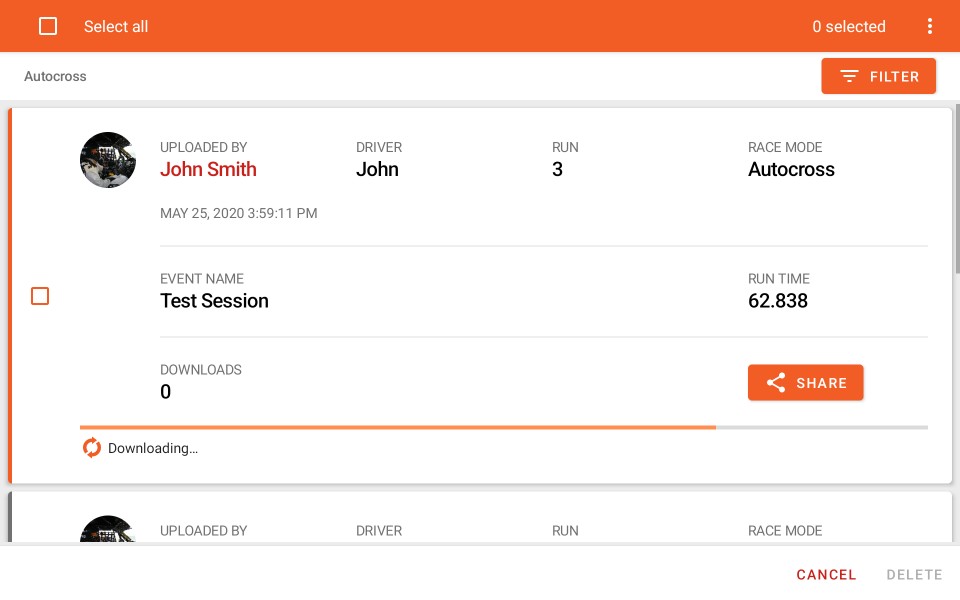Click the MAY 25, 2020 3:59:11 PM timestamp

pyautogui.click(x=239, y=213)
